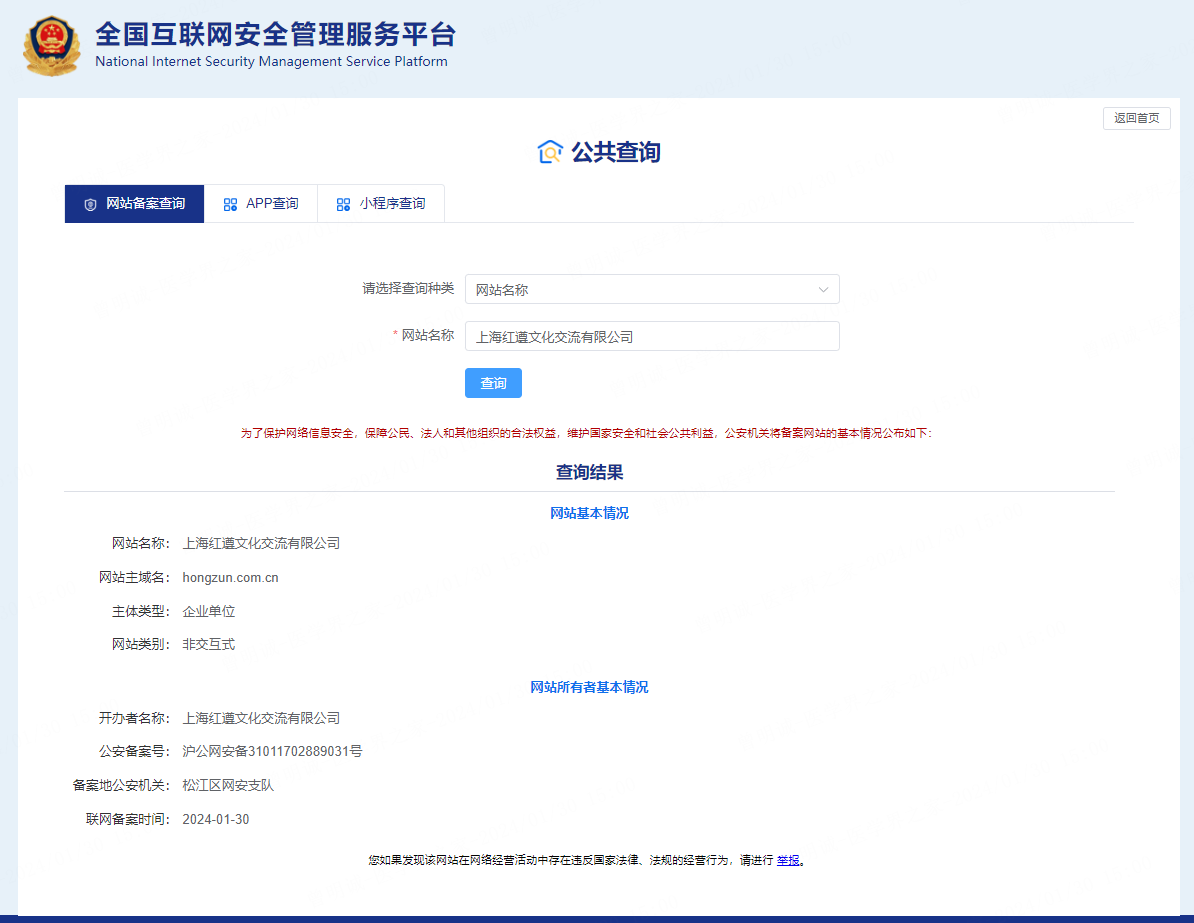1194x923 pixels.
Task: Click the filing date 2024-01-30
Action: click(x=215, y=819)
